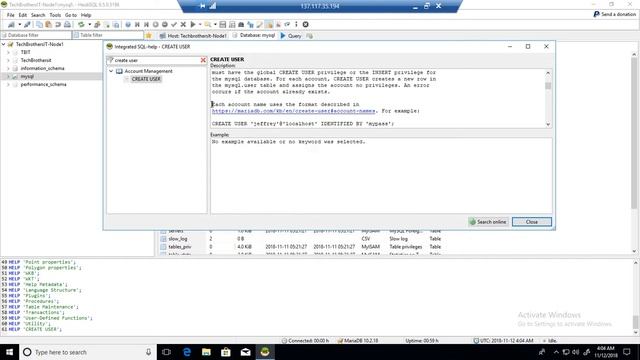Clear SQL-help filter with the red X
640x360 pixels.
203,60
